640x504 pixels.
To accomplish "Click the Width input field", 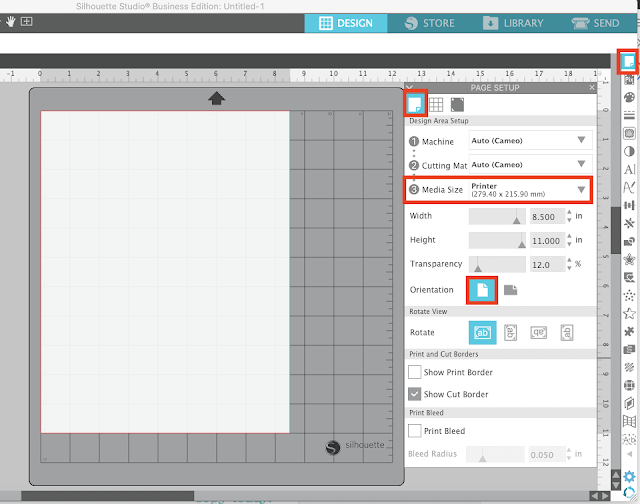I will click(x=547, y=217).
